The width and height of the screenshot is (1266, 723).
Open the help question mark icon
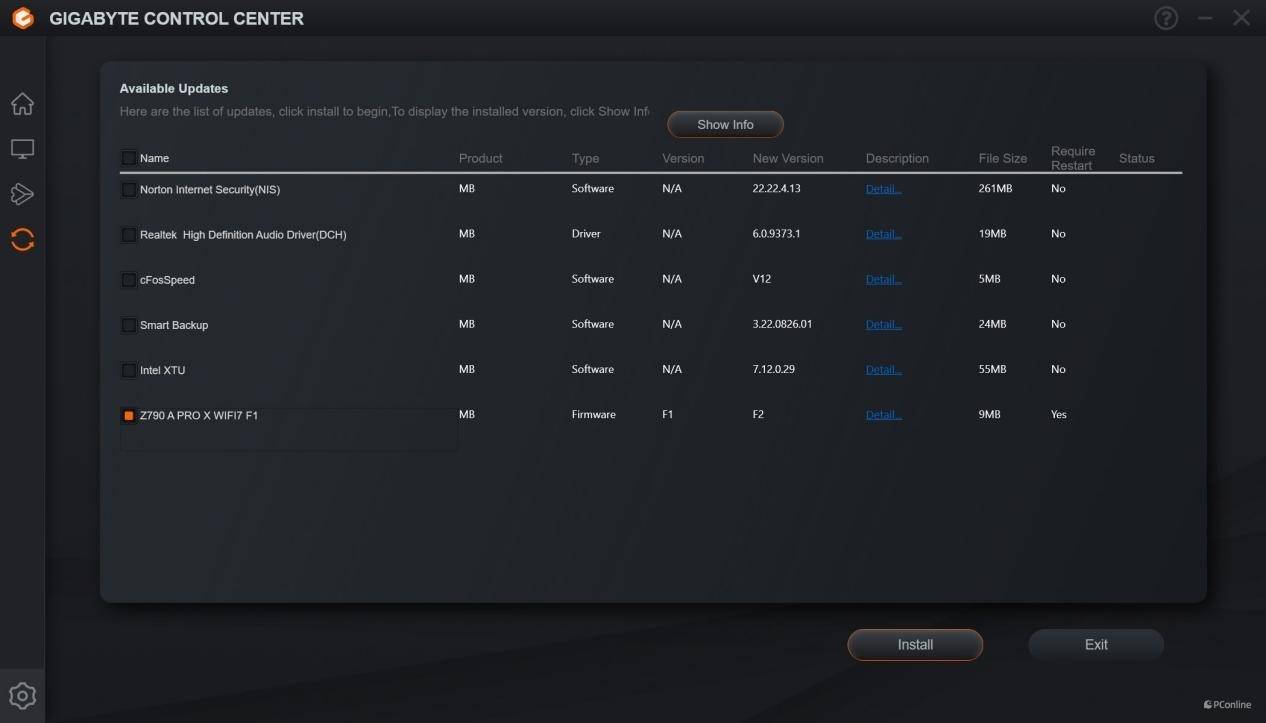point(1166,18)
